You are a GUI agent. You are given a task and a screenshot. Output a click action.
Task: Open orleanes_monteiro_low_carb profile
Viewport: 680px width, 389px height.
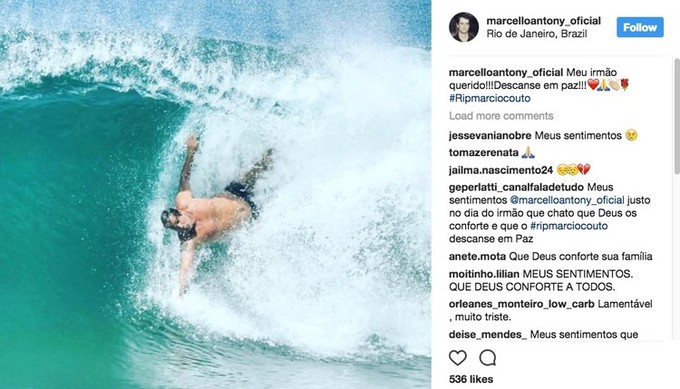coord(522,304)
